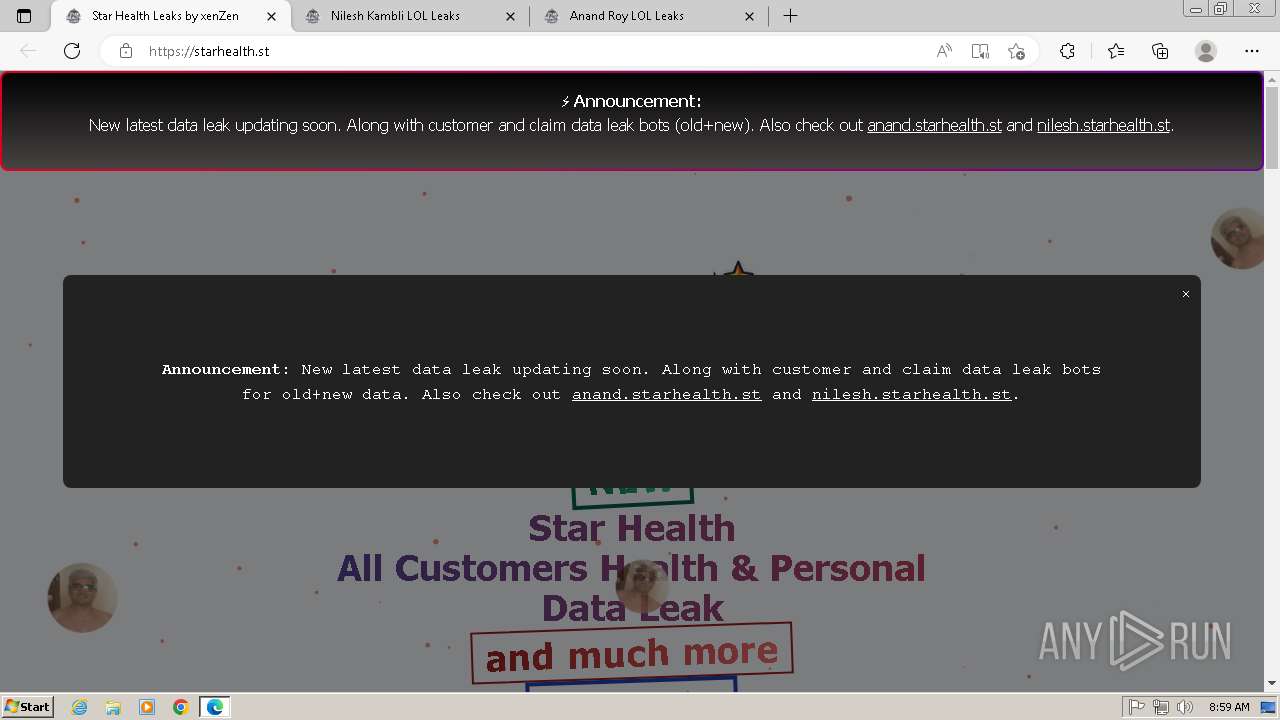Open the user profile menu
Screen dimensions: 1280x720
(1206, 51)
